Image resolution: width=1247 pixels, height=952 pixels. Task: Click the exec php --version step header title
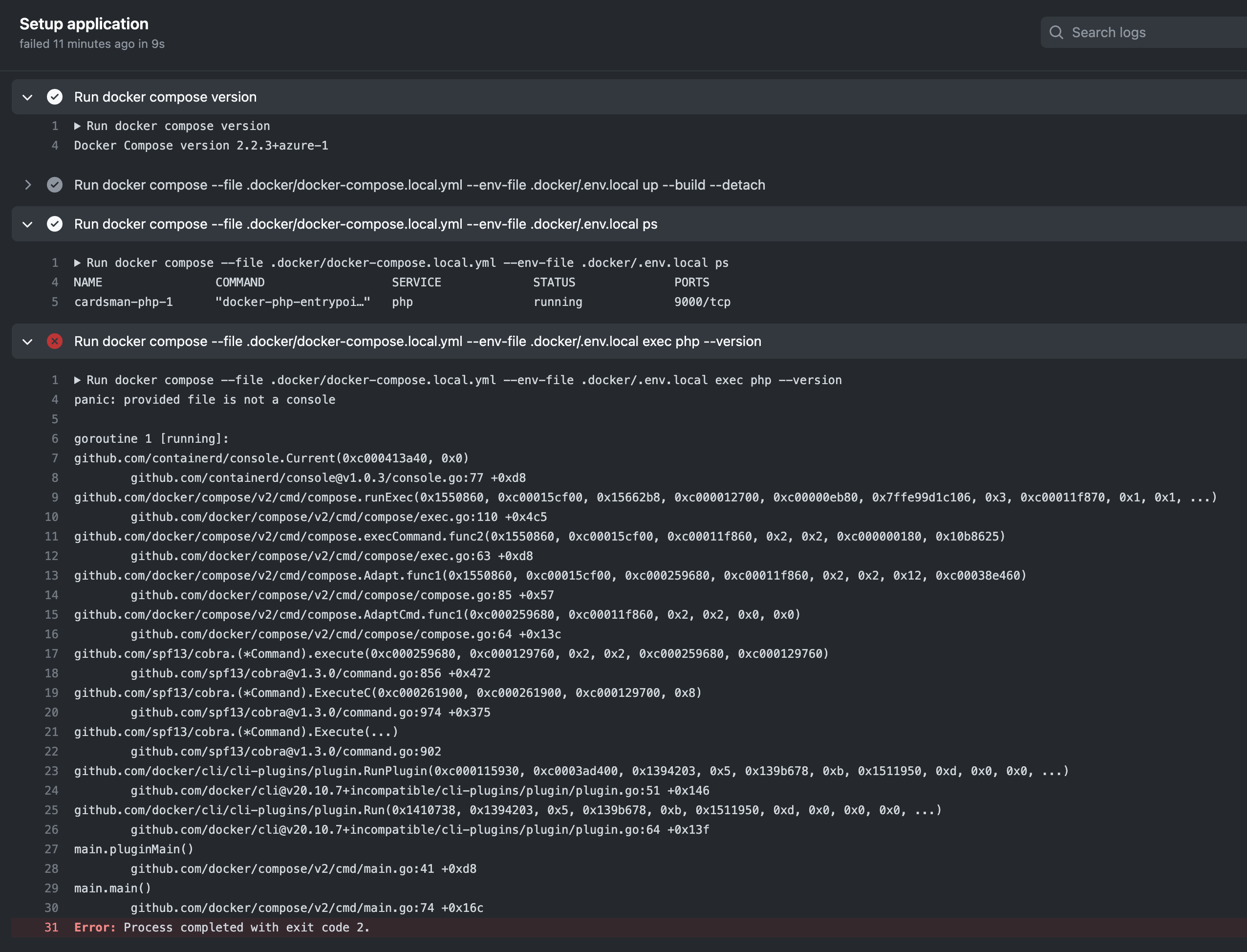tap(417, 341)
